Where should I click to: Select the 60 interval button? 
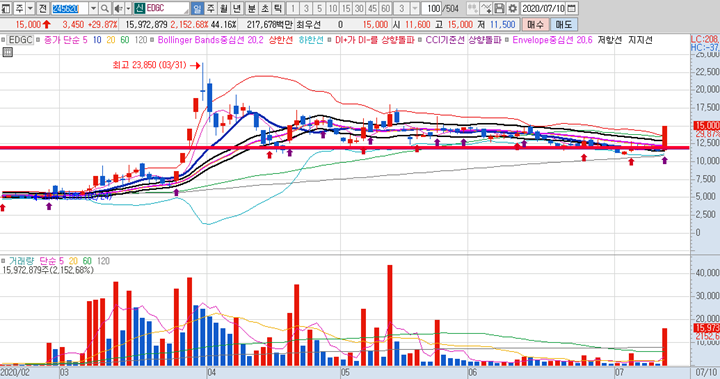tap(386, 8)
